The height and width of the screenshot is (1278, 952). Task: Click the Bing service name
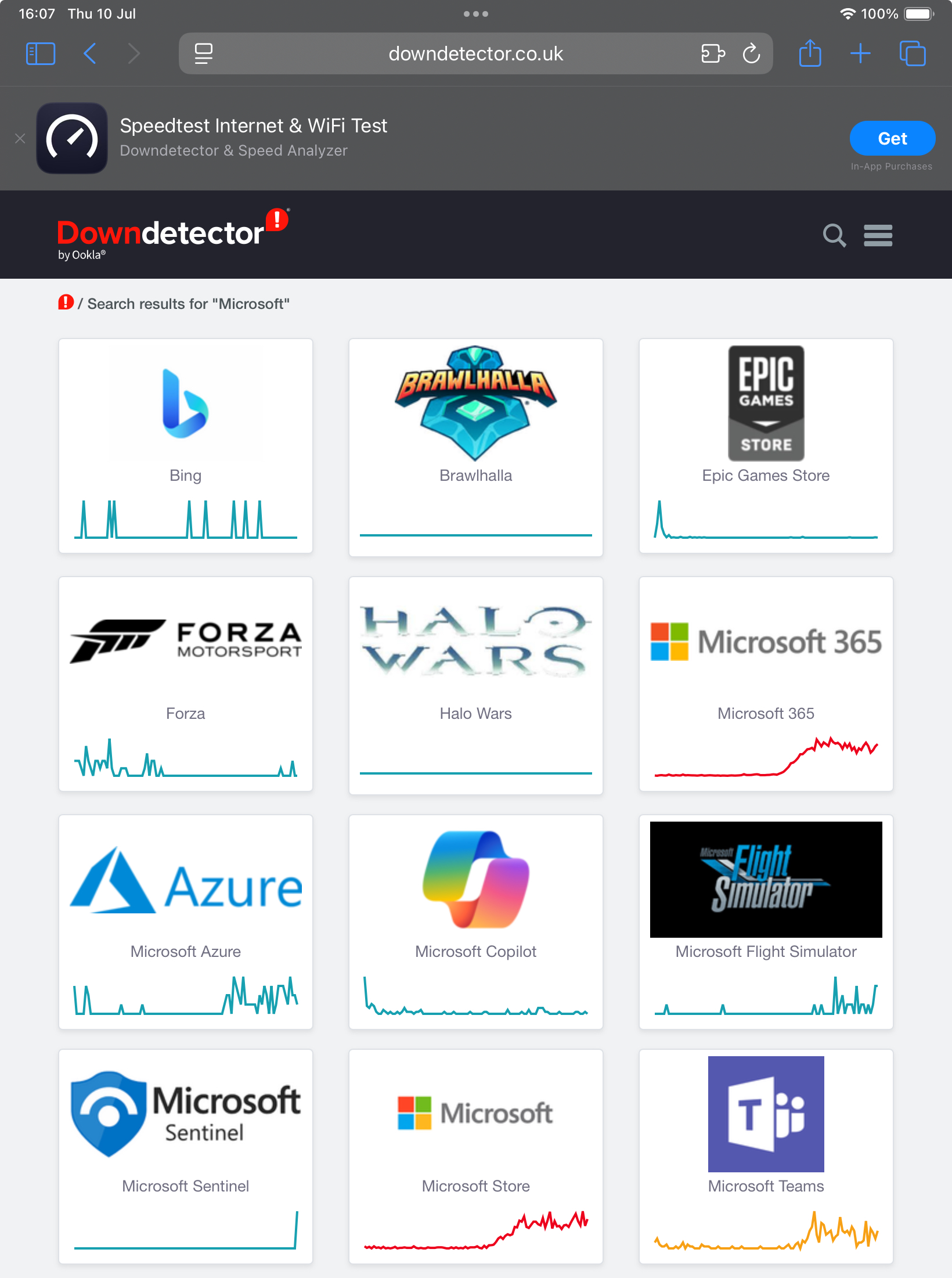tap(186, 476)
